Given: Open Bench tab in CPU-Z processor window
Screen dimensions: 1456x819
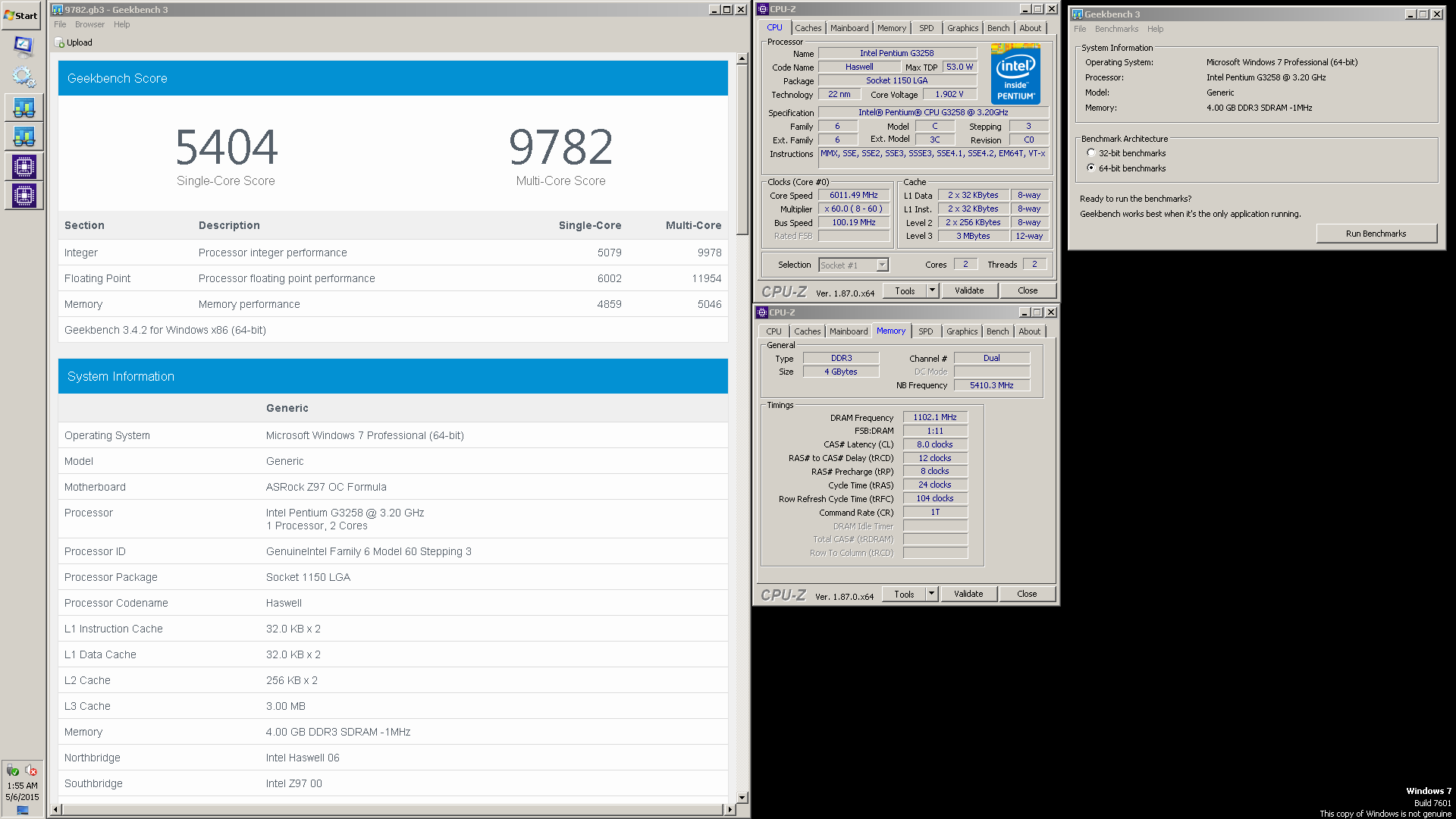Looking at the screenshot, I should tap(999, 28).
